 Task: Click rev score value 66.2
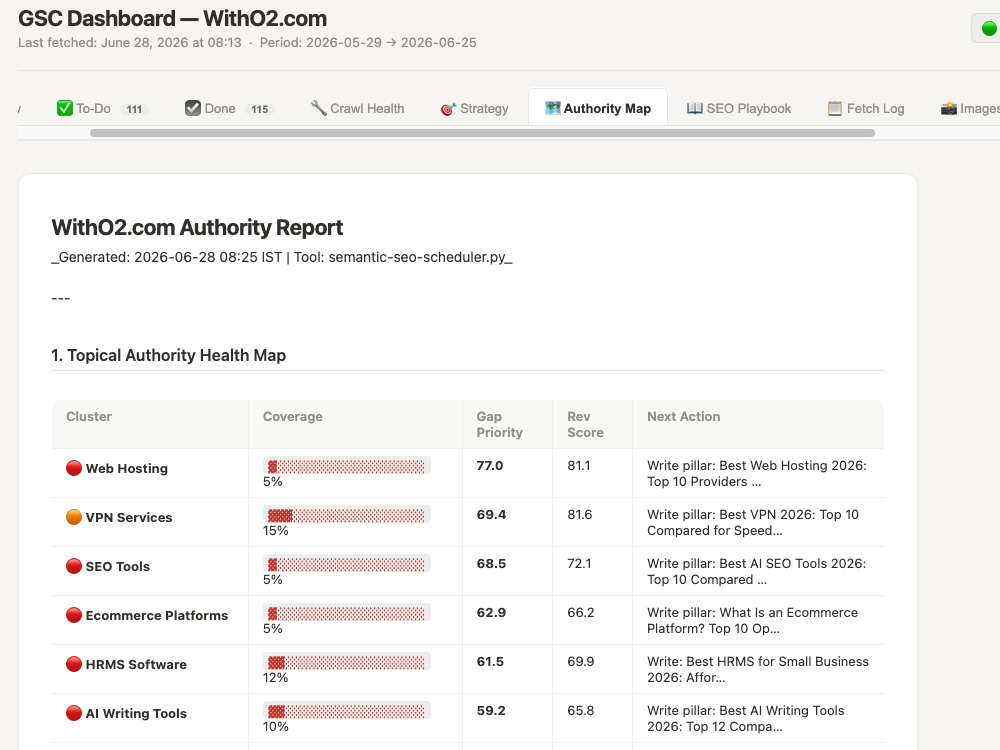[580, 613]
